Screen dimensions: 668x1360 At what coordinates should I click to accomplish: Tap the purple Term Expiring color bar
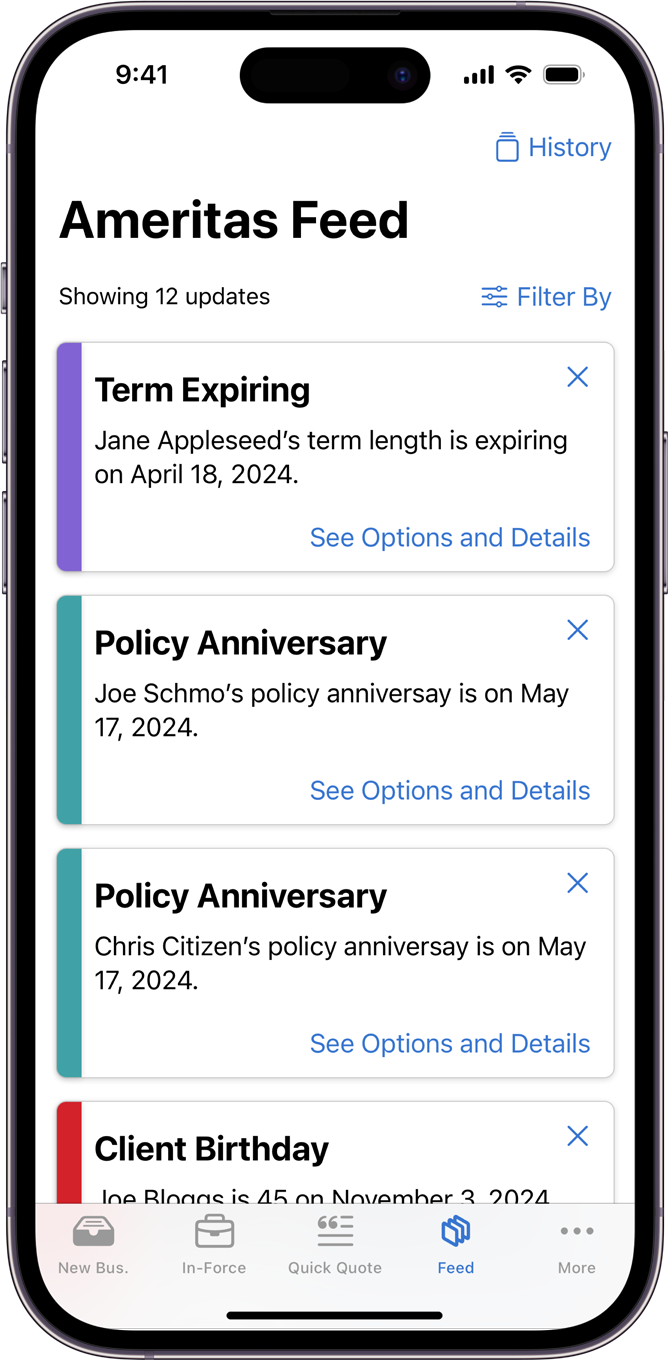[x=69, y=457]
